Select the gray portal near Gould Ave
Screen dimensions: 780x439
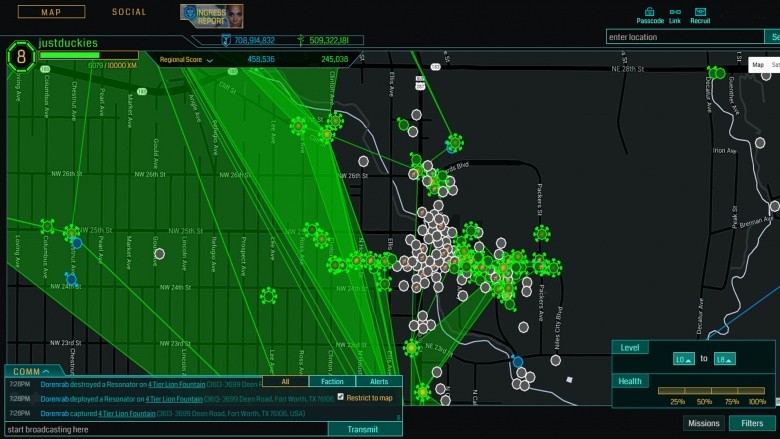tap(159, 254)
